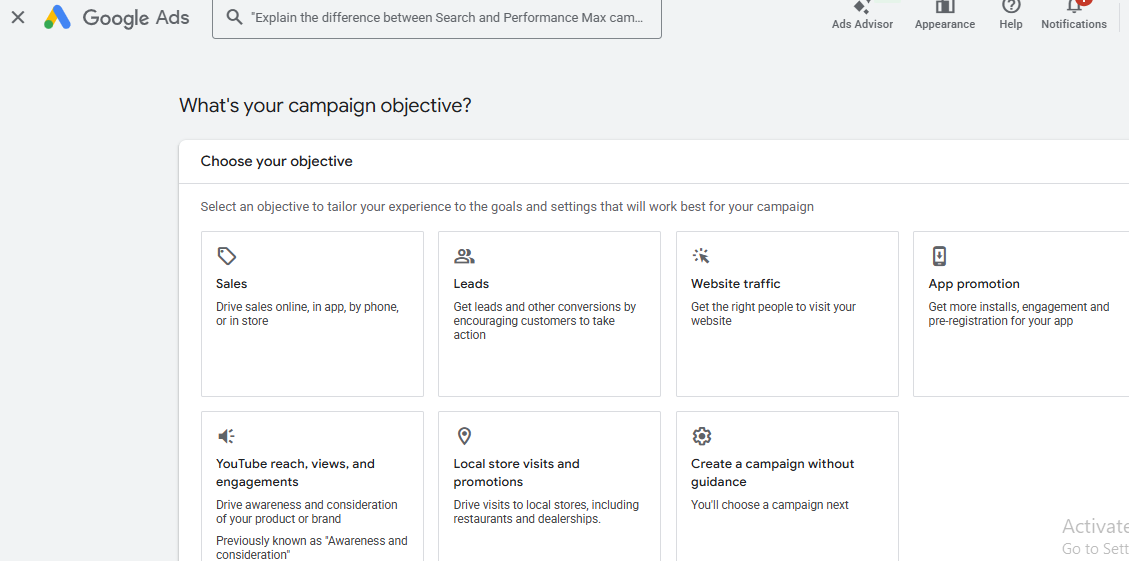Image resolution: width=1129 pixels, height=561 pixels.
Task: Click the magnifier icon in the search bar
Action: point(234,17)
